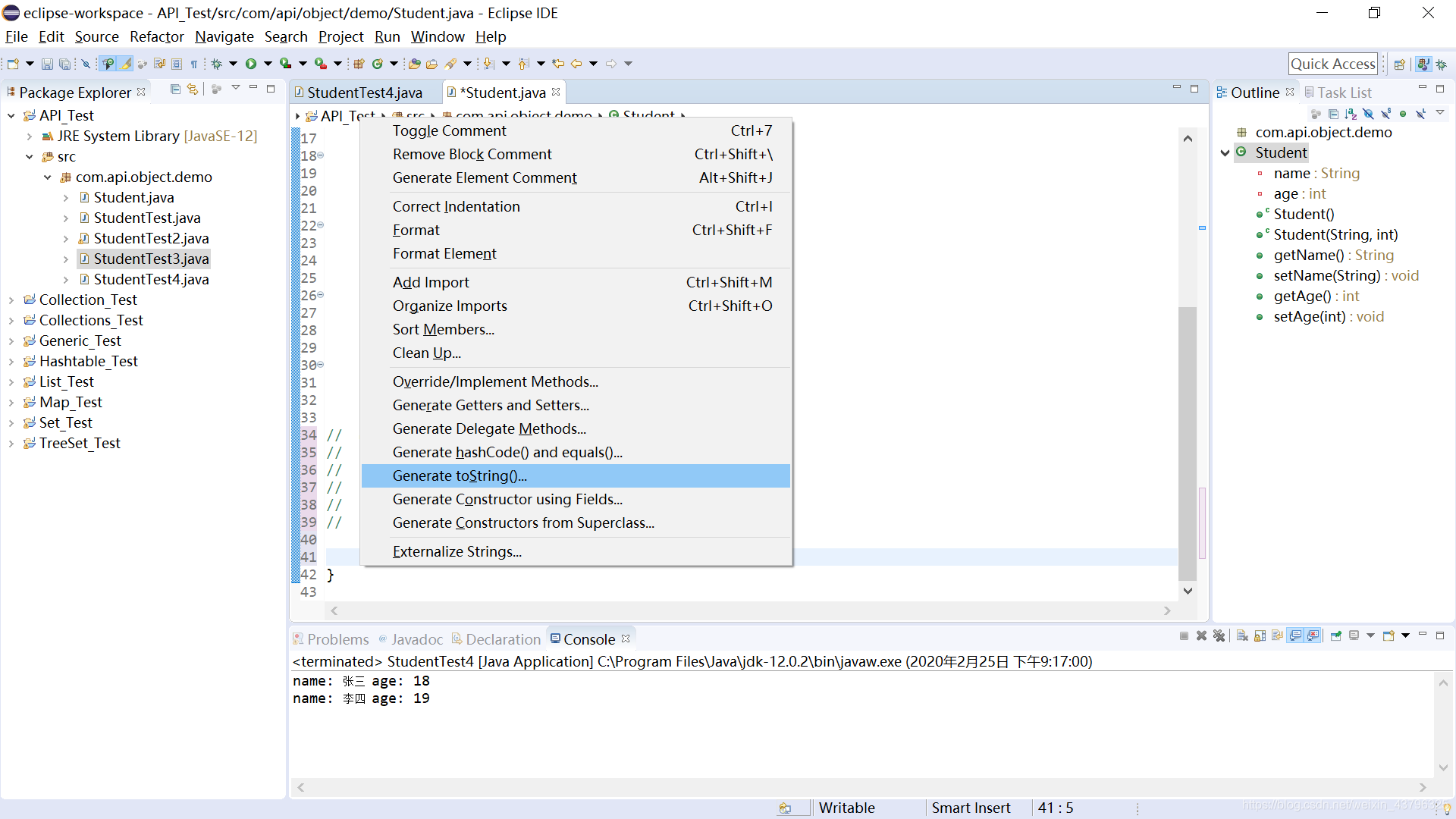Image resolution: width=1456 pixels, height=819 pixels.
Task: Click the green Run button in toolbar
Action: (251, 64)
